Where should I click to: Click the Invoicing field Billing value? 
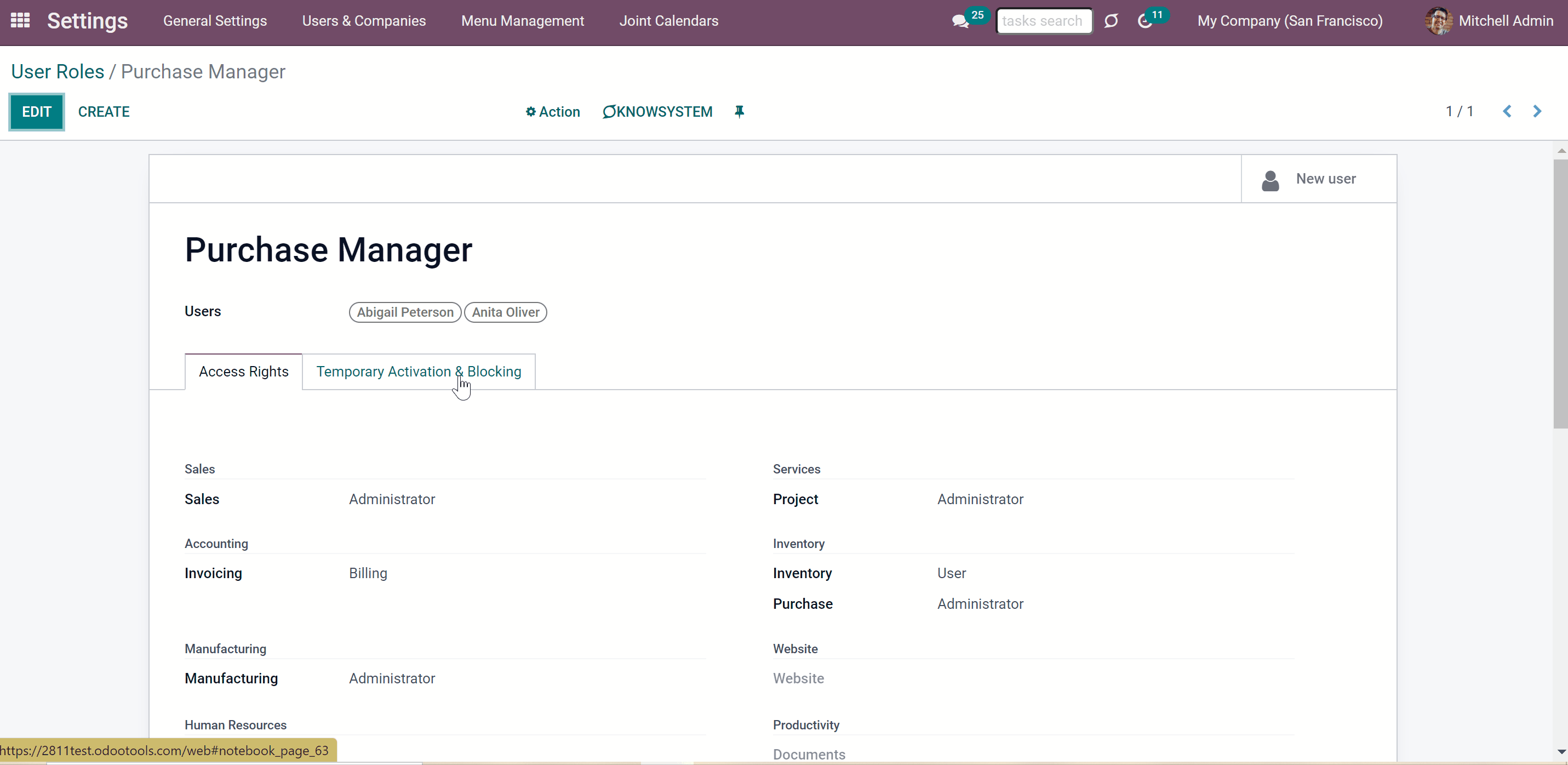tap(368, 574)
